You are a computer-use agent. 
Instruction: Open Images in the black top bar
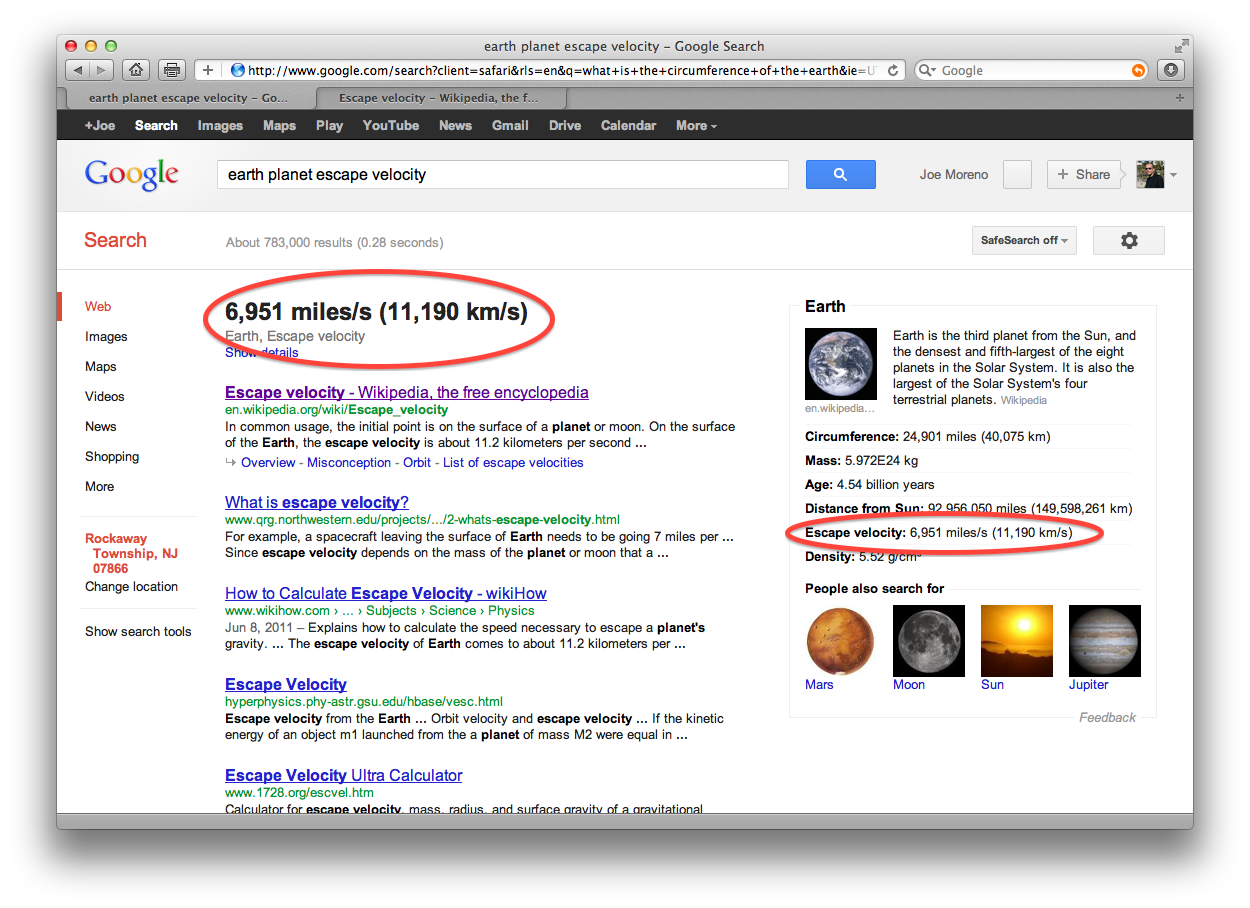[x=220, y=125]
